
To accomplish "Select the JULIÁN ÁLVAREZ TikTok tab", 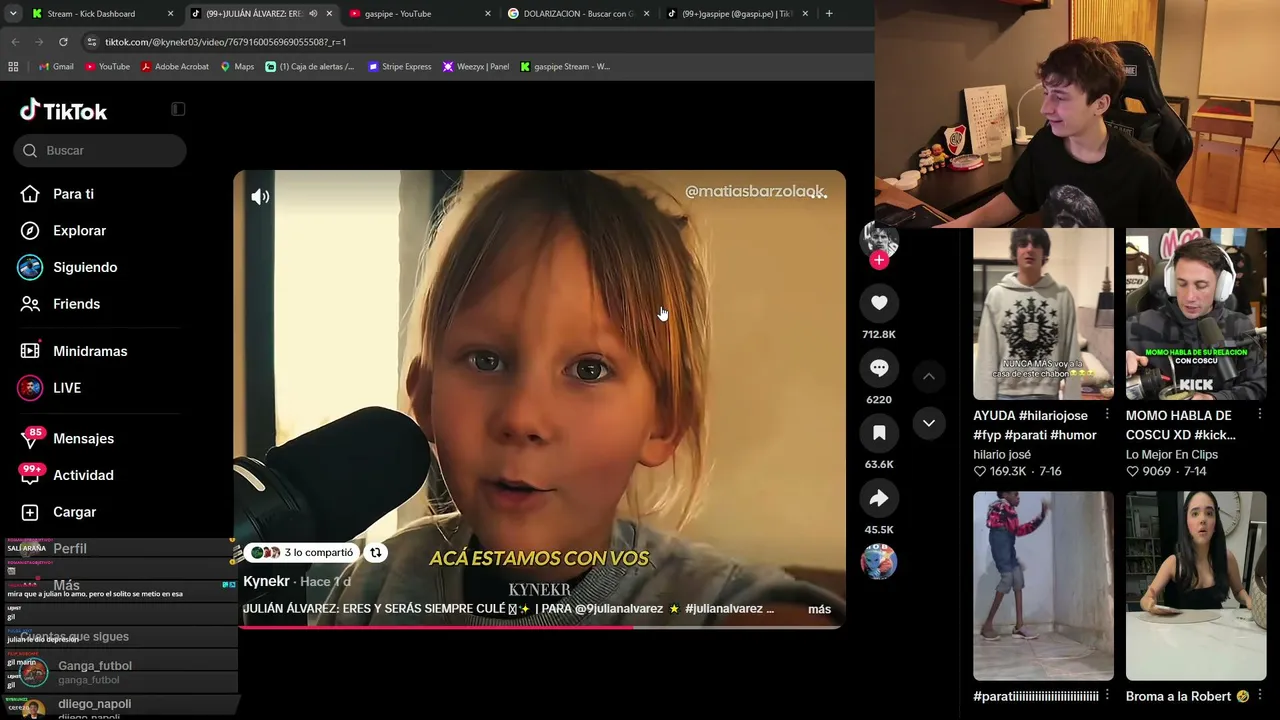I will tap(260, 14).
